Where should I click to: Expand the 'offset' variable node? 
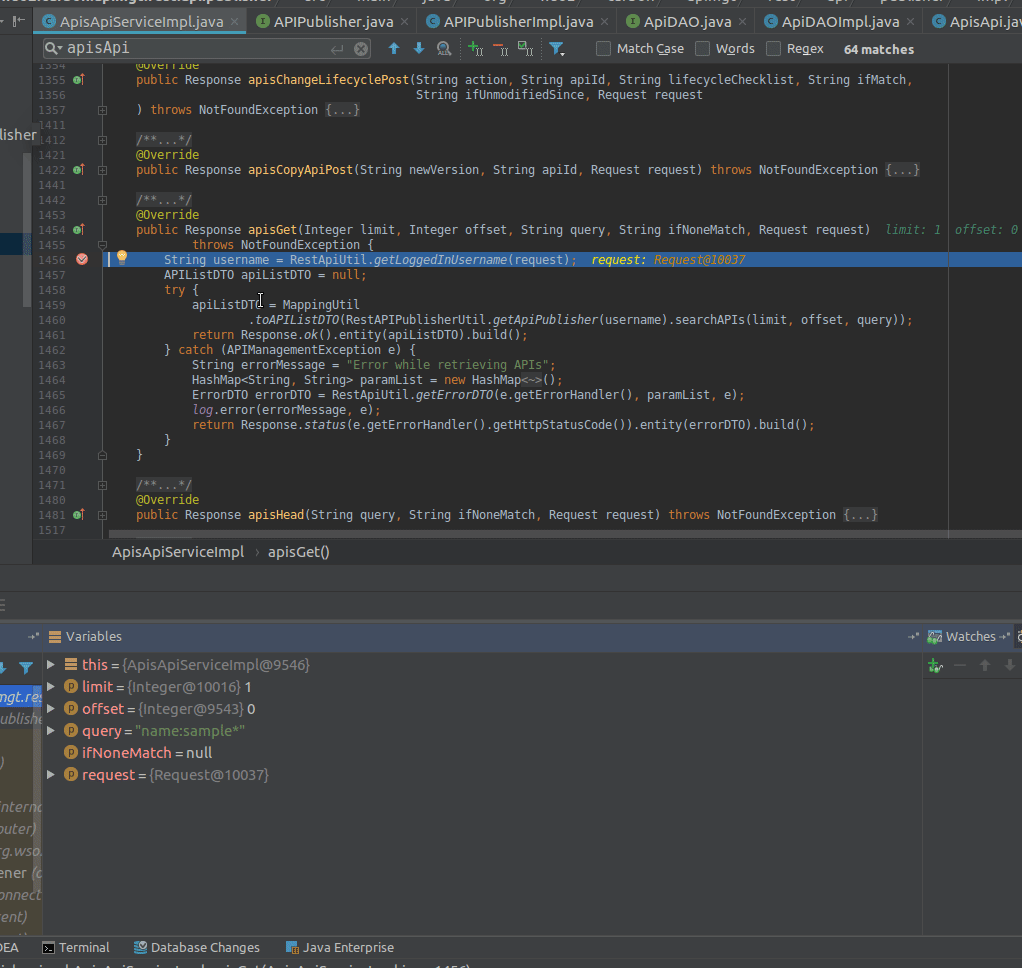coord(51,709)
